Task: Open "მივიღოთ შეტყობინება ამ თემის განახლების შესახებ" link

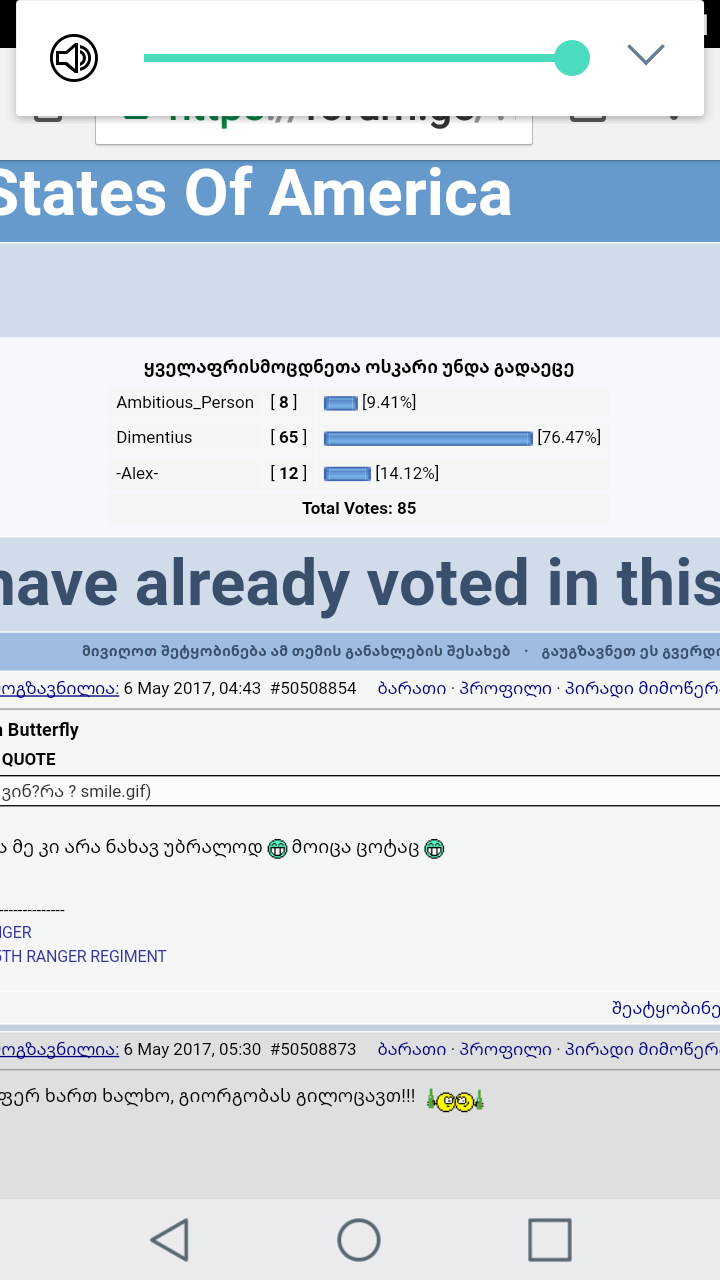Action: (x=296, y=652)
